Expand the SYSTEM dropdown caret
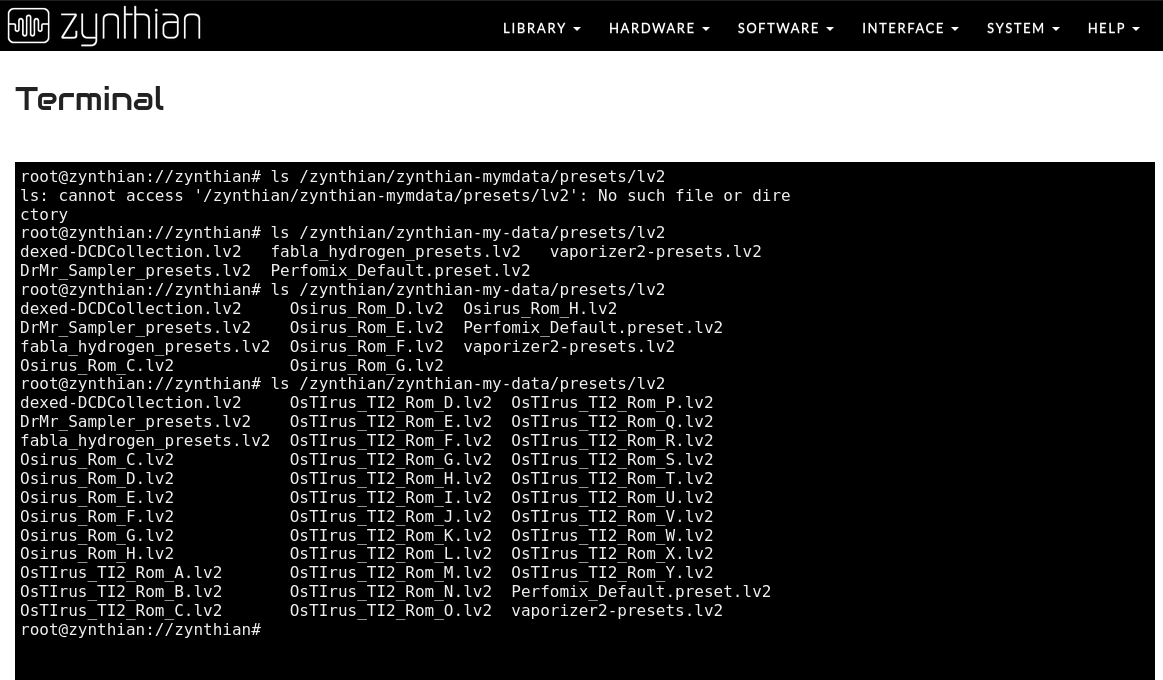Image resolution: width=1163 pixels, height=680 pixels. coord(1056,30)
